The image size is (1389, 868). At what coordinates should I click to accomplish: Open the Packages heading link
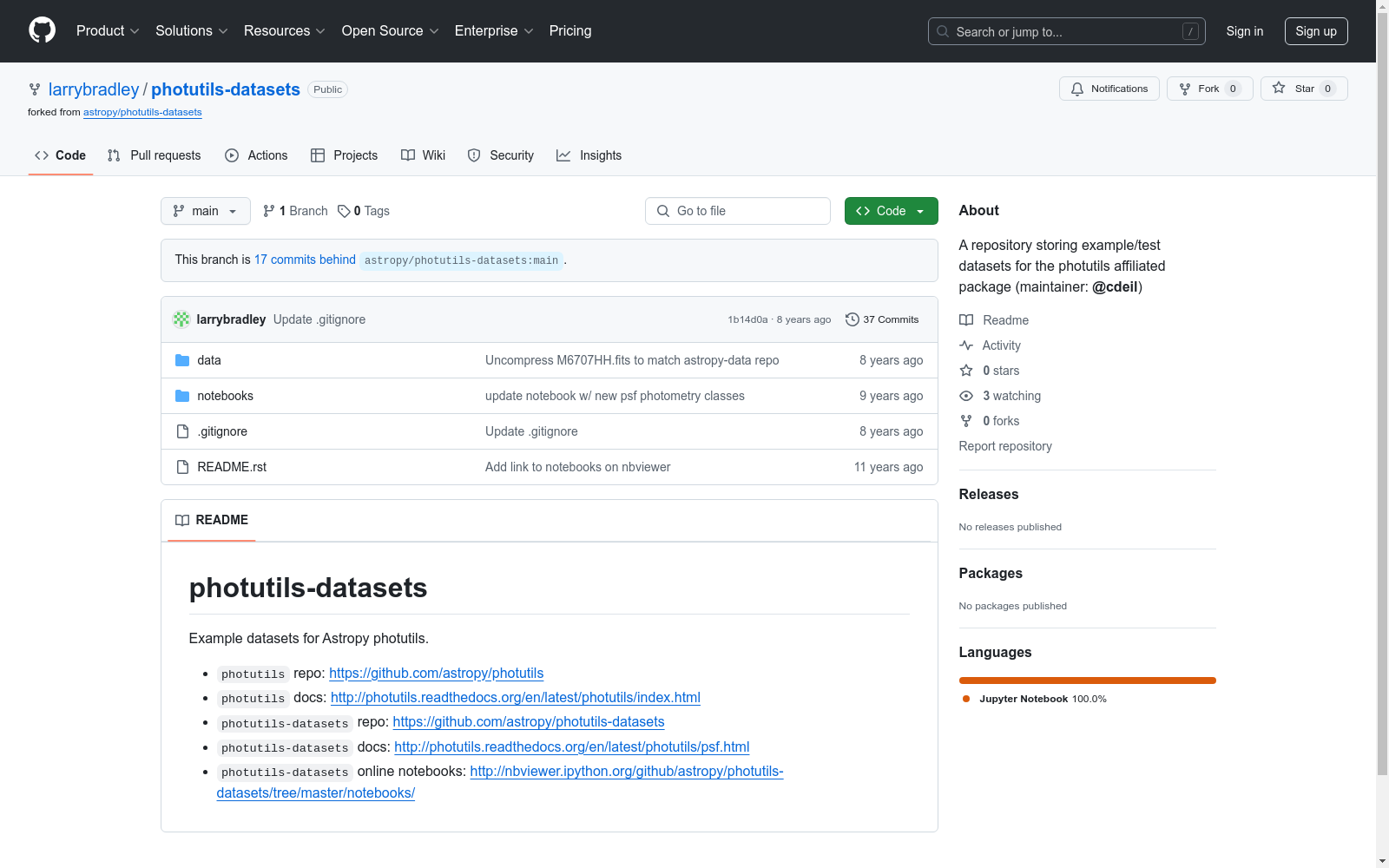(991, 573)
